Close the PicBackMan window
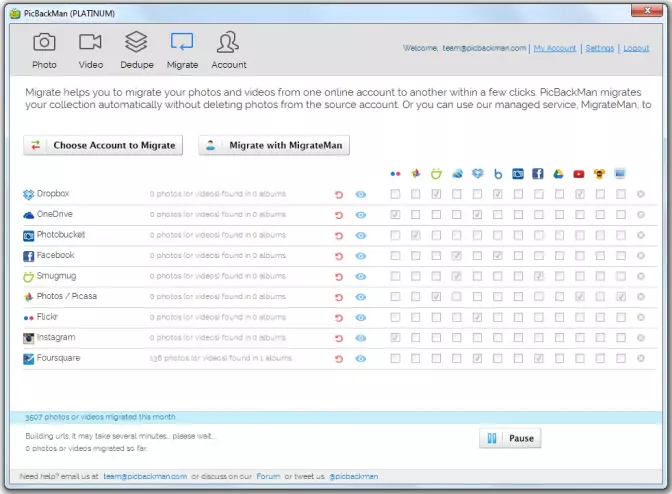This screenshot has width=672, height=494. [647, 10]
